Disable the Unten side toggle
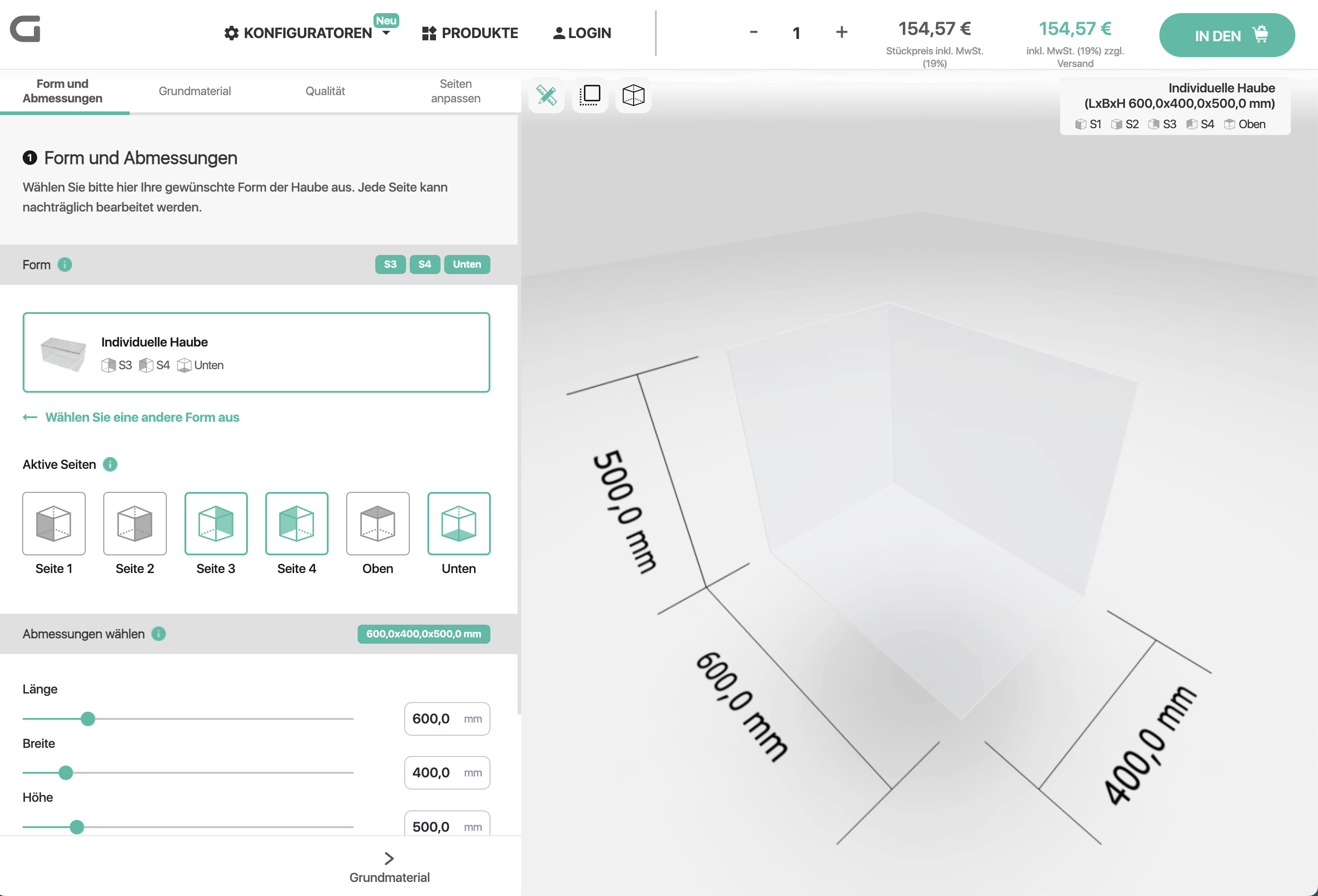 click(459, 523)
